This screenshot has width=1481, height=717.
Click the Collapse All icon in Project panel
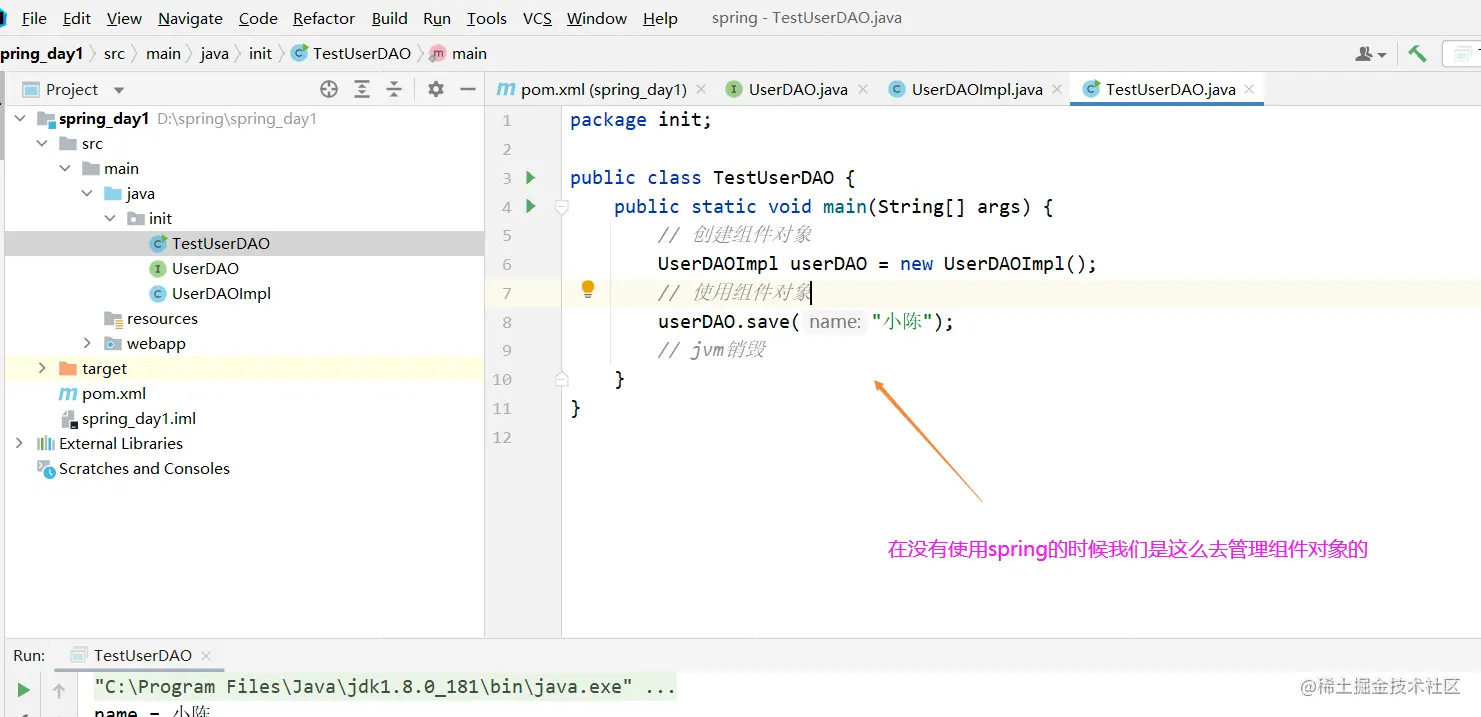click(394, 89)
